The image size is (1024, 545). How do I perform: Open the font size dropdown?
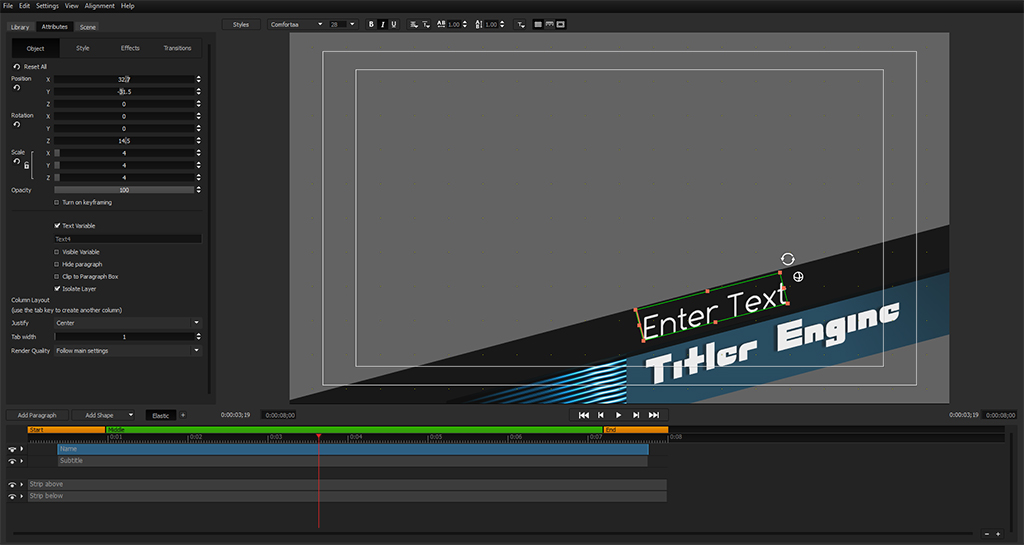pyautogui.click(x=352, y=24)
